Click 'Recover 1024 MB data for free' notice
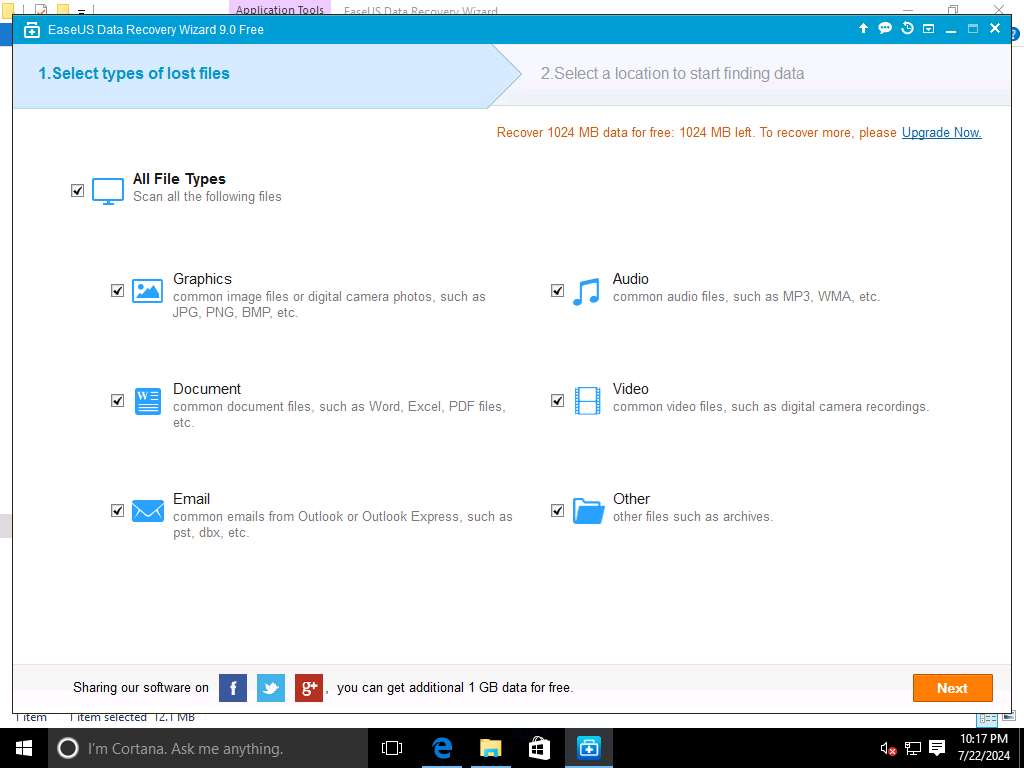Image resolution: width=1024 pixels, height=768 pixels. 696,133
